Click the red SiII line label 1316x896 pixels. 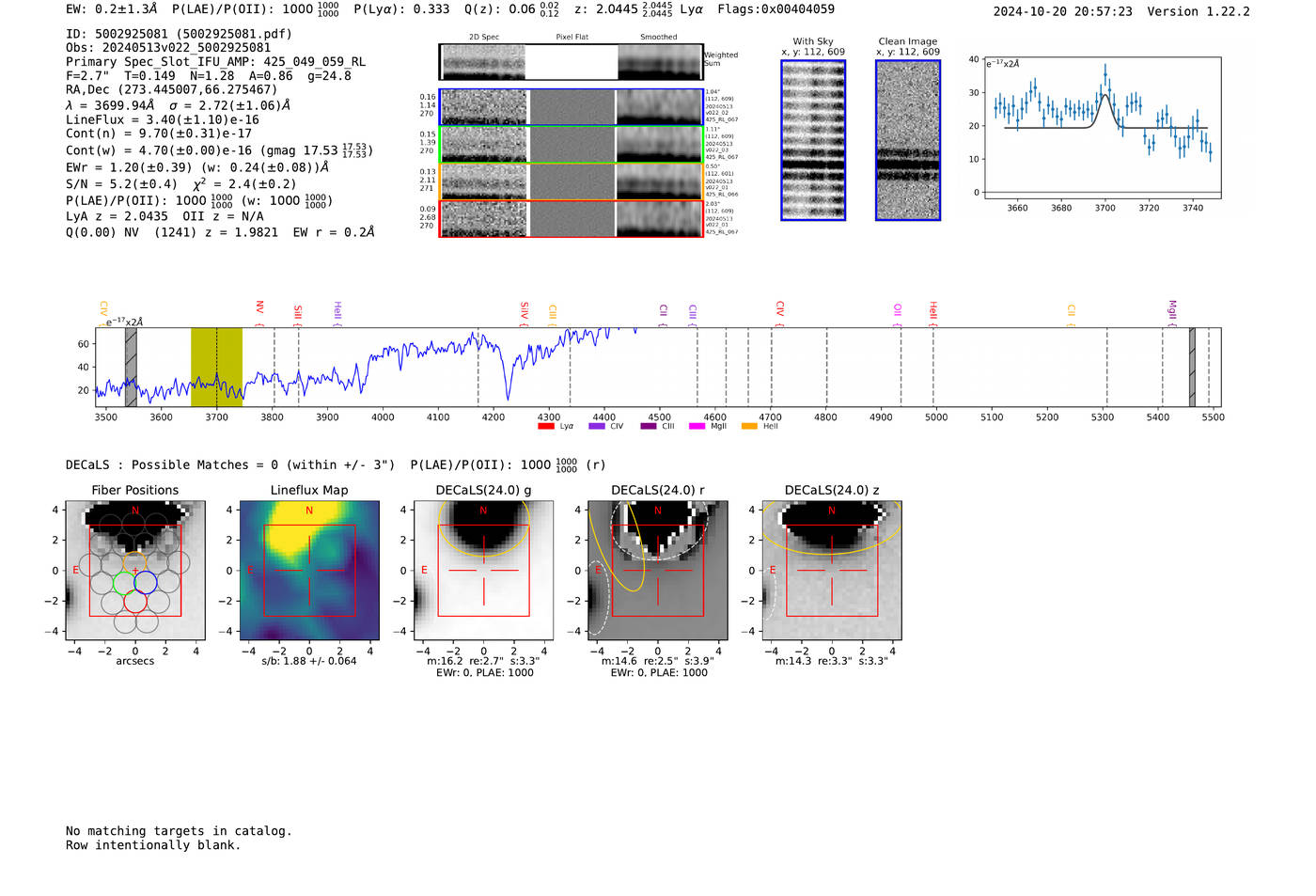coord(298,314)
